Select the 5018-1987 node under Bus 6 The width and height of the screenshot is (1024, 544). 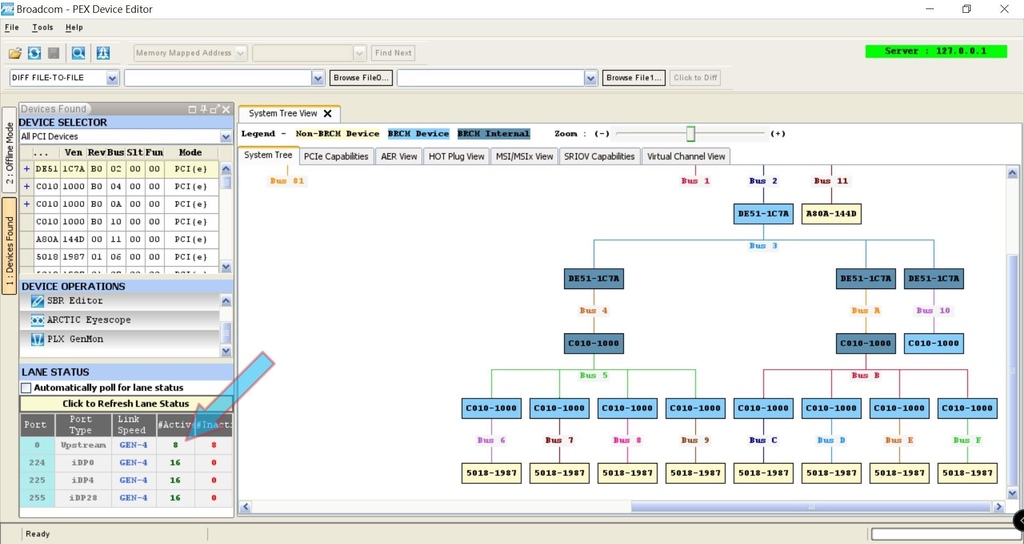pyautogui.click(x=491, y=473)
